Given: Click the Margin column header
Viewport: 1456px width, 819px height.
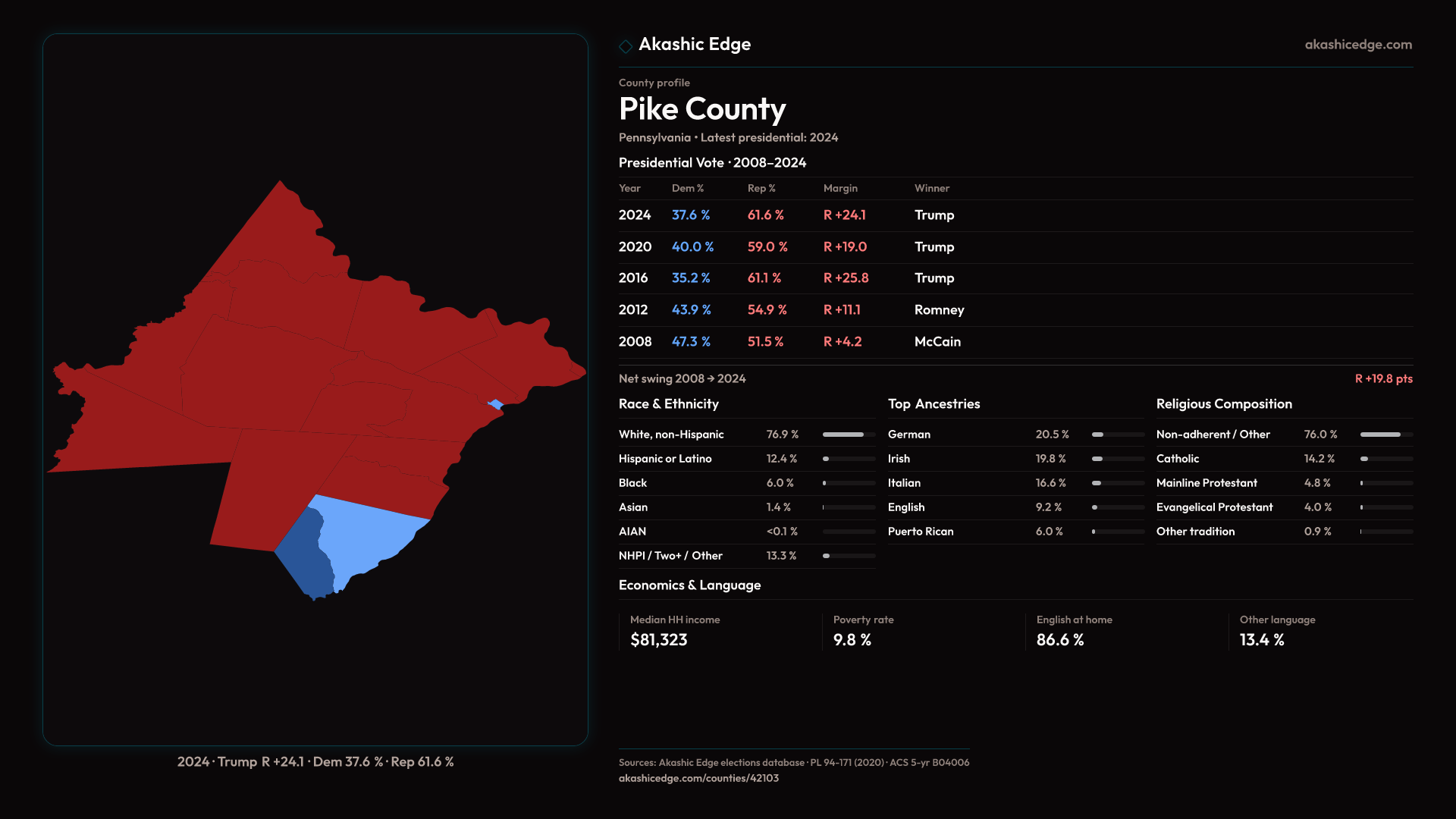Looking at the screenshot, I should click(x=839, y=188).
